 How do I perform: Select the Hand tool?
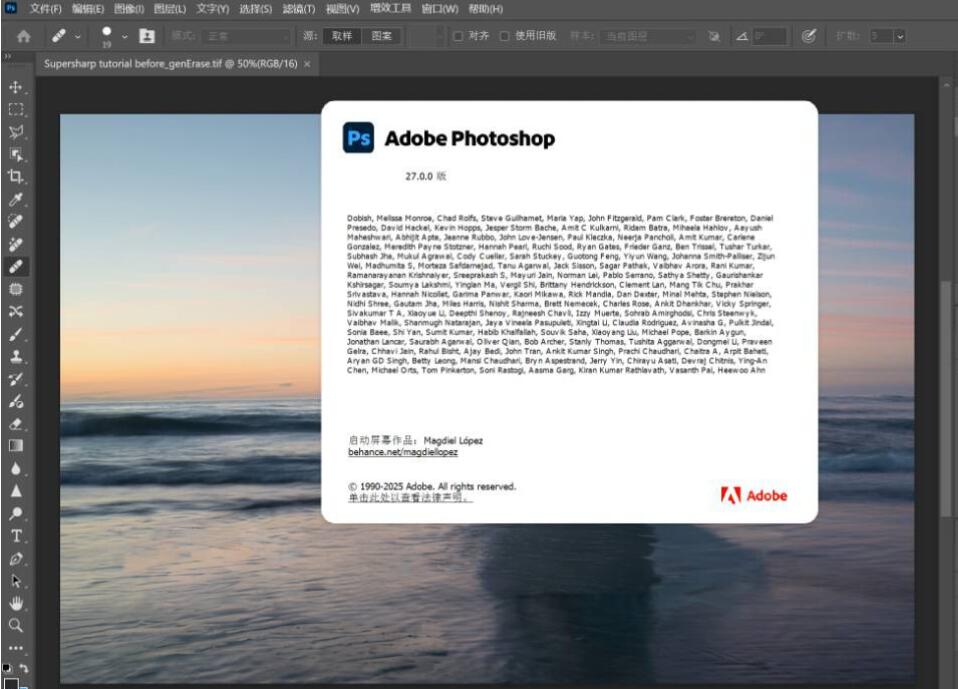click(16, 603)
